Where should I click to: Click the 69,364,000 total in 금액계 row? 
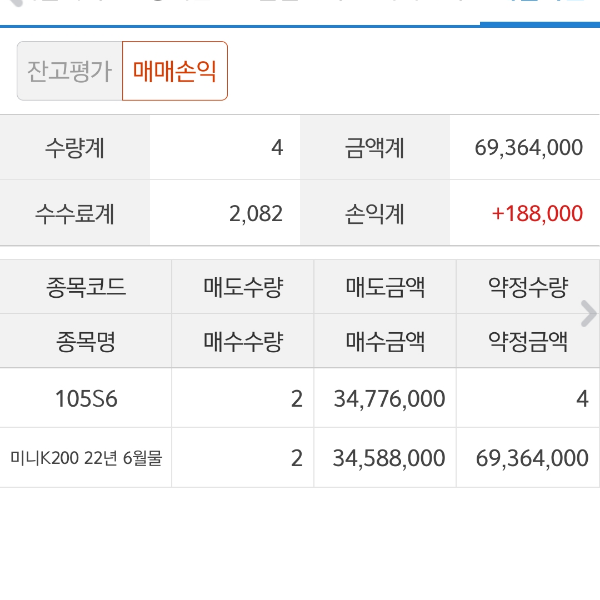[528, 148]
